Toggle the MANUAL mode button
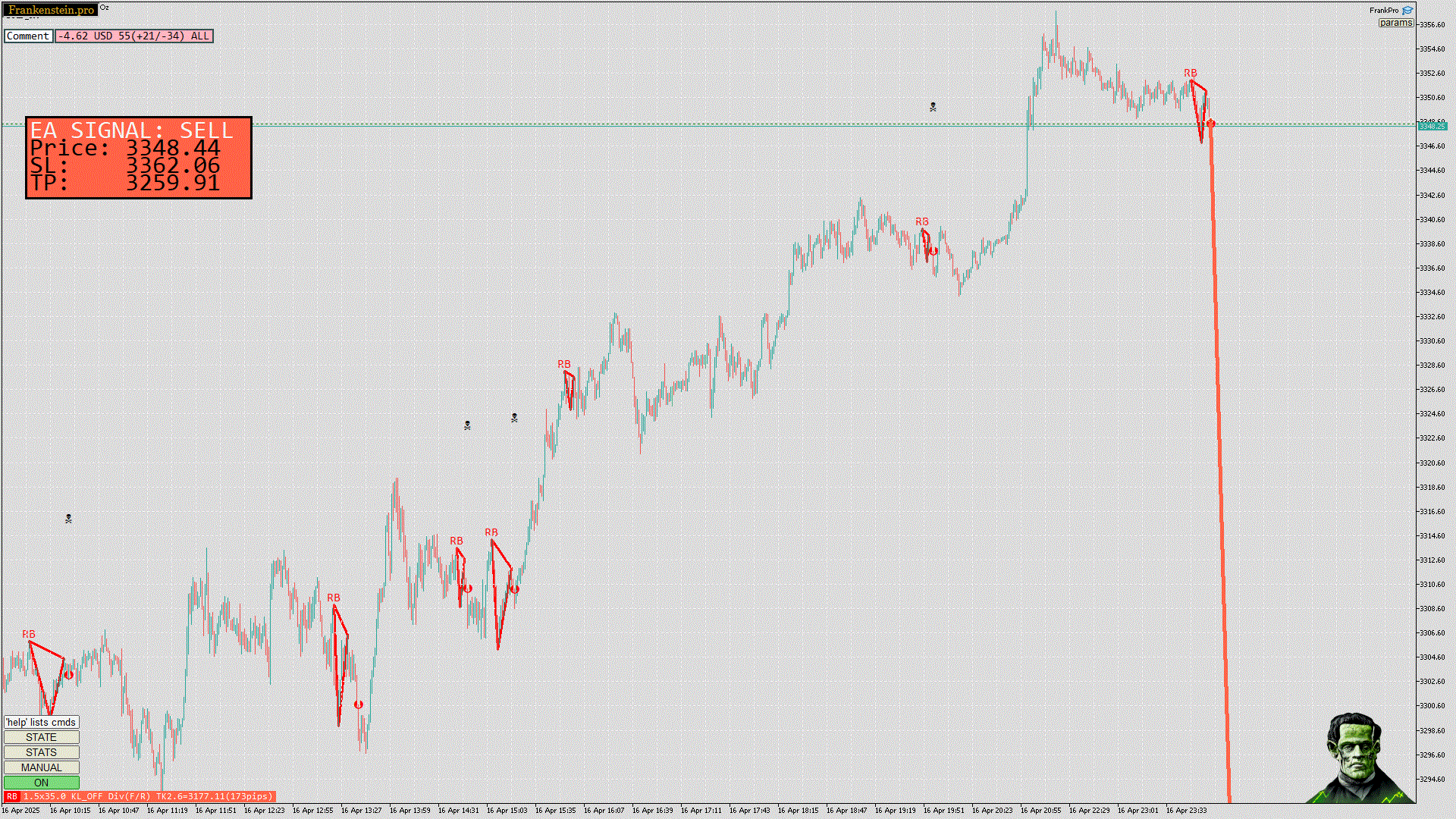 42,767
